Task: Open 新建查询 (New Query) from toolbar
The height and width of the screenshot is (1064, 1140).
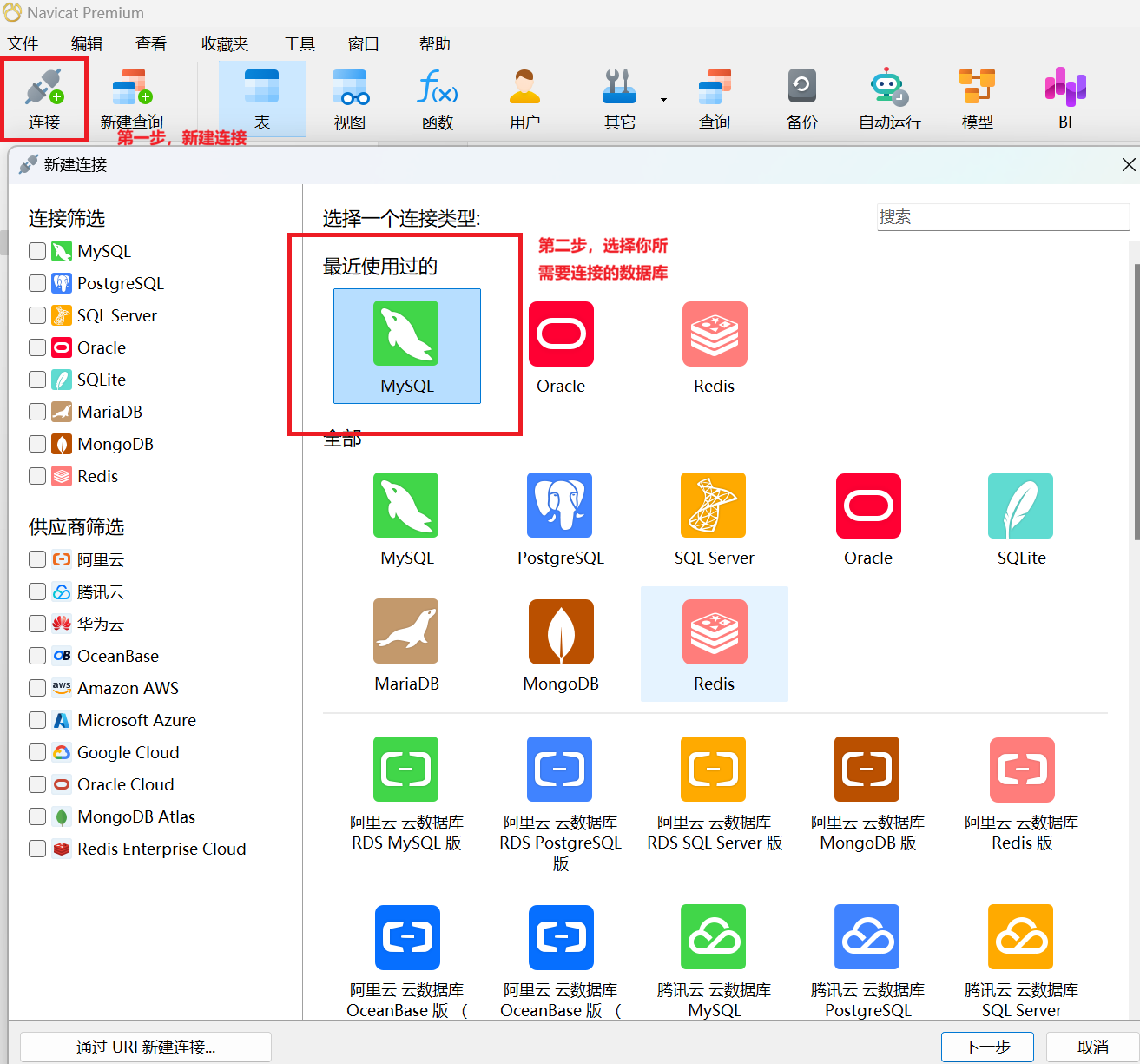Action: click(x=132, y=98)
